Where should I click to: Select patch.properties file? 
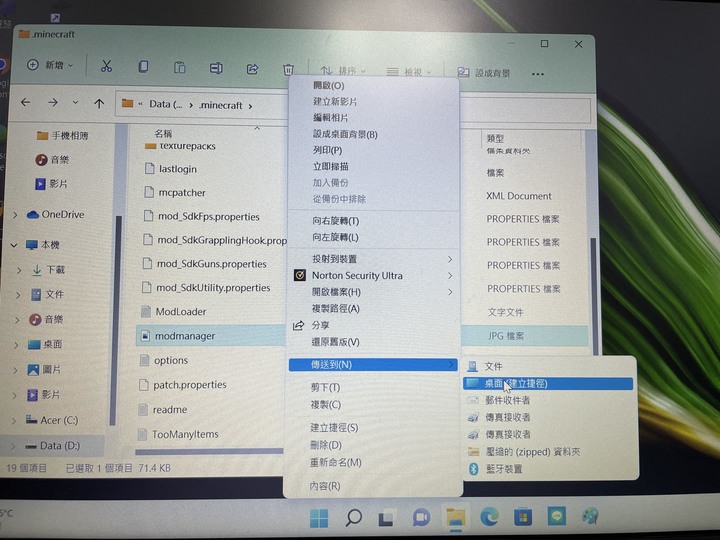(x=183, y=385)
